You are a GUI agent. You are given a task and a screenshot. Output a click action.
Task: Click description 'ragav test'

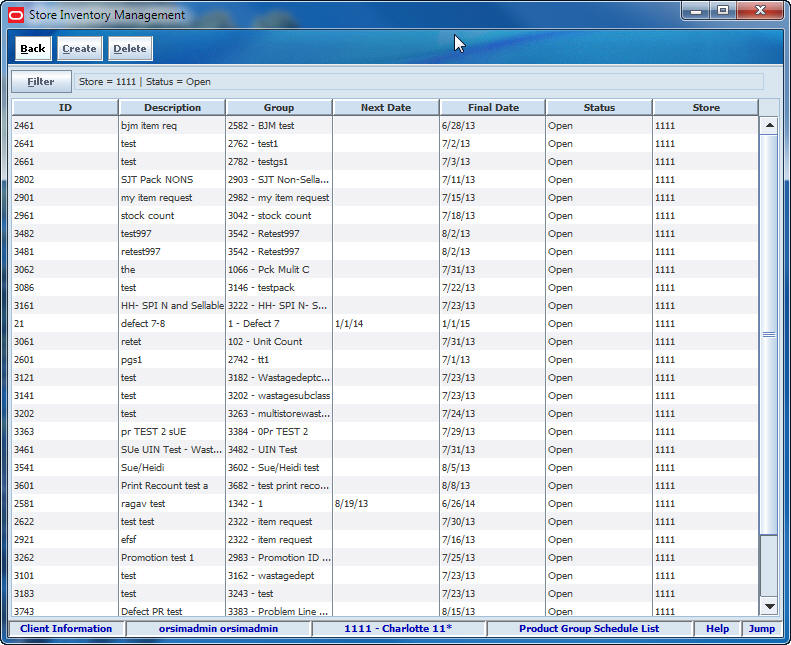point(143,504)
